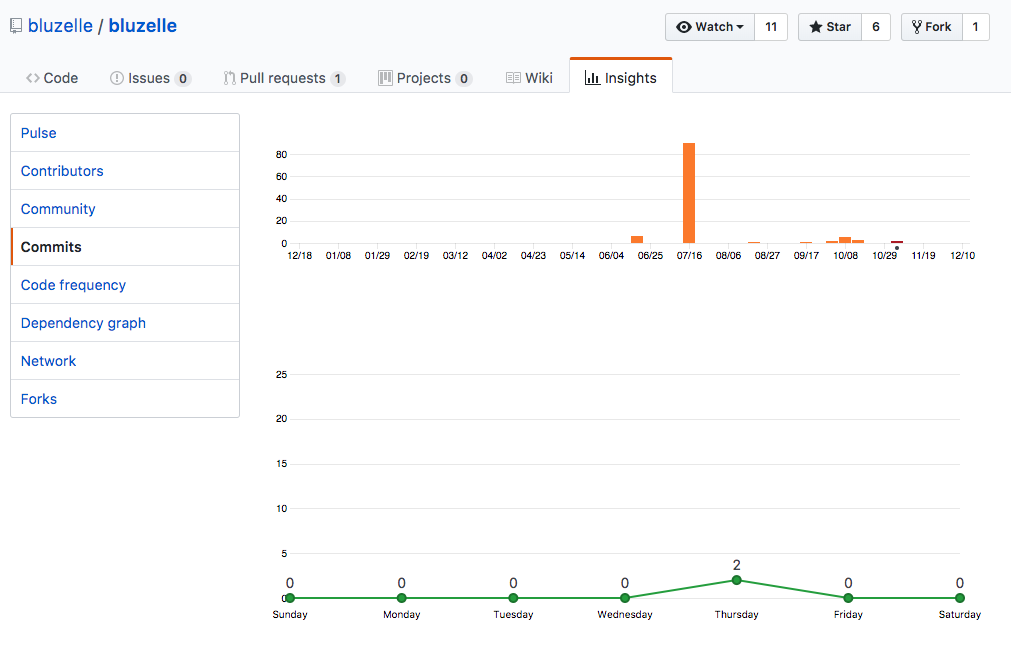Open Code frequency in the sidebar

(x=125, y=285)
